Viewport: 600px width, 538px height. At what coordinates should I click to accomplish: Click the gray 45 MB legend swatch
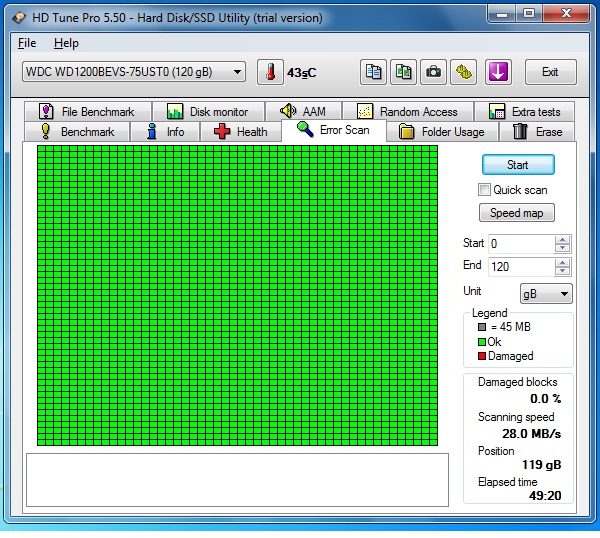click(482, 327)
